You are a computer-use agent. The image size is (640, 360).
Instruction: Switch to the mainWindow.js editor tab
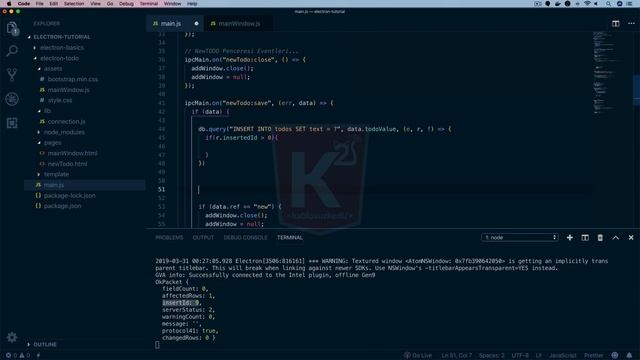point(238,24)
